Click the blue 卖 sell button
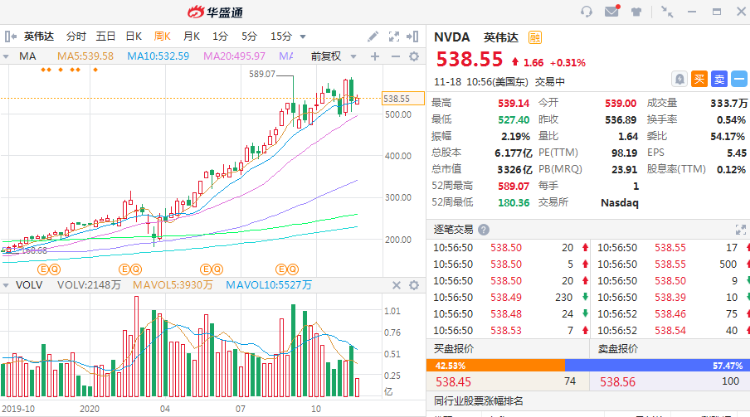The width and height of the screenshot is (750, 417). click(x=719, y=79)
